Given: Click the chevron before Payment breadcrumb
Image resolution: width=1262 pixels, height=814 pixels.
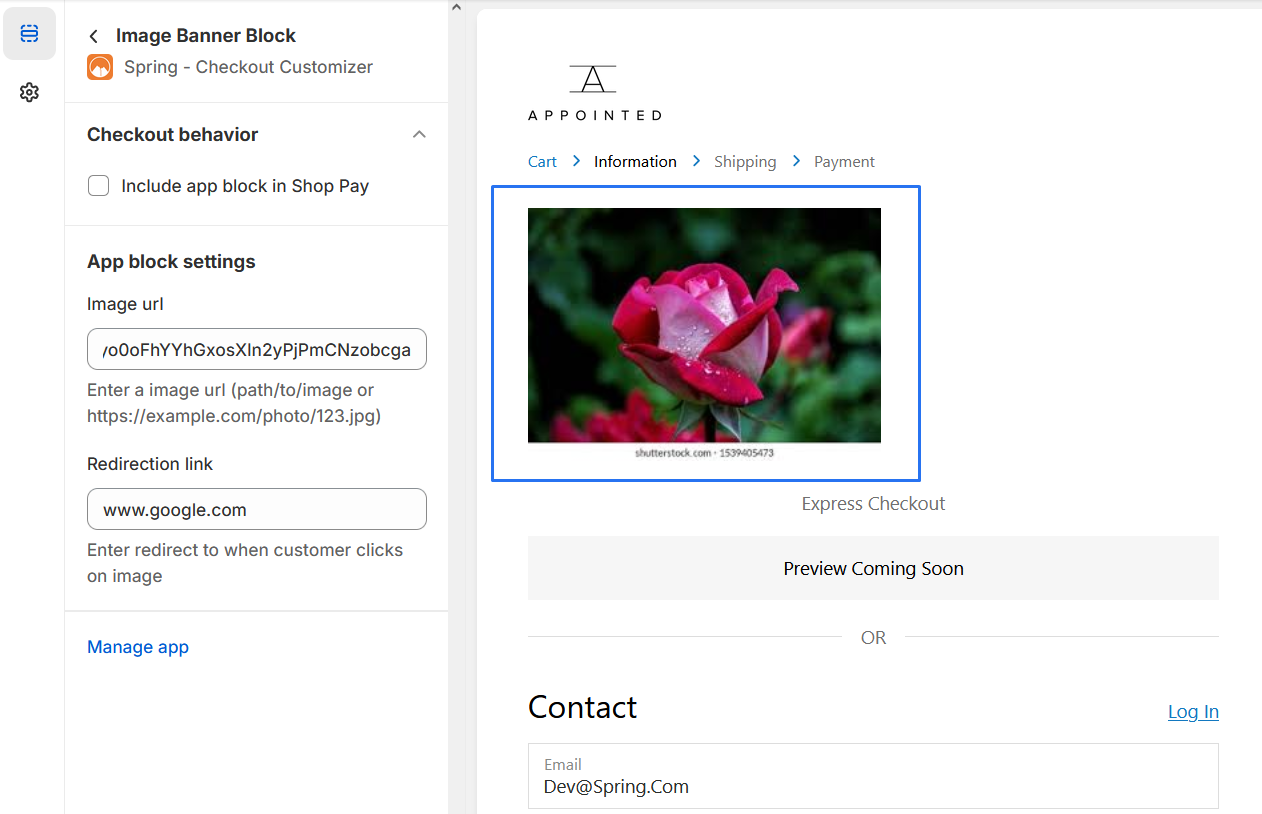Looking at the screenshot, I should coord(796,161).
